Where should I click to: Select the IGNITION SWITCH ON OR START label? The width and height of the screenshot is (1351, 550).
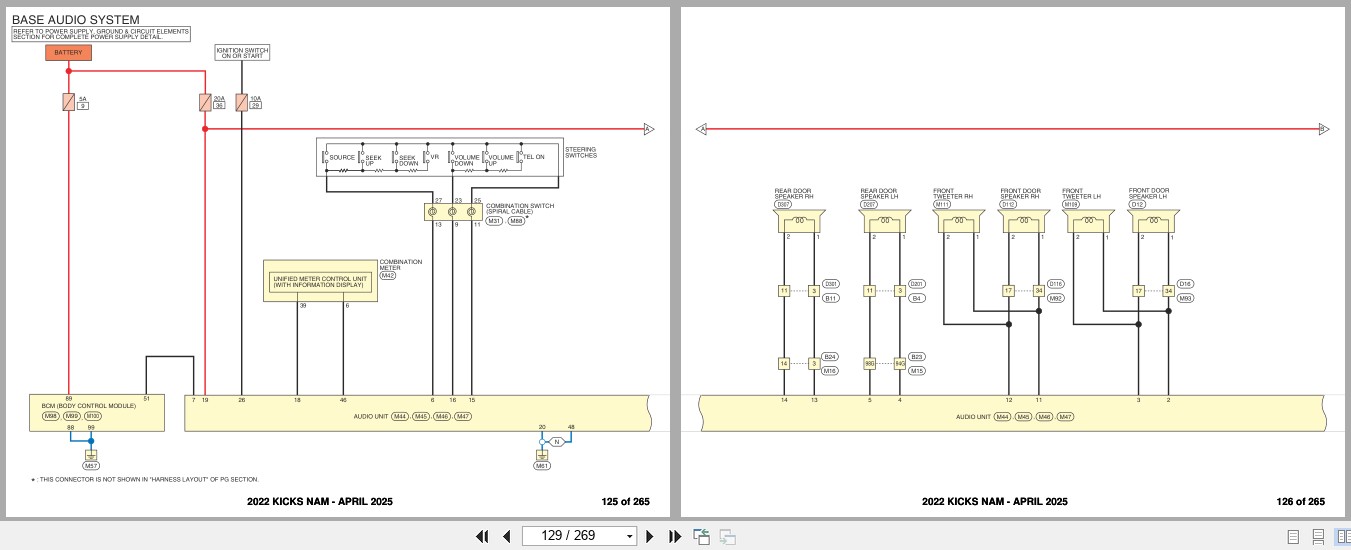point(242,52)
